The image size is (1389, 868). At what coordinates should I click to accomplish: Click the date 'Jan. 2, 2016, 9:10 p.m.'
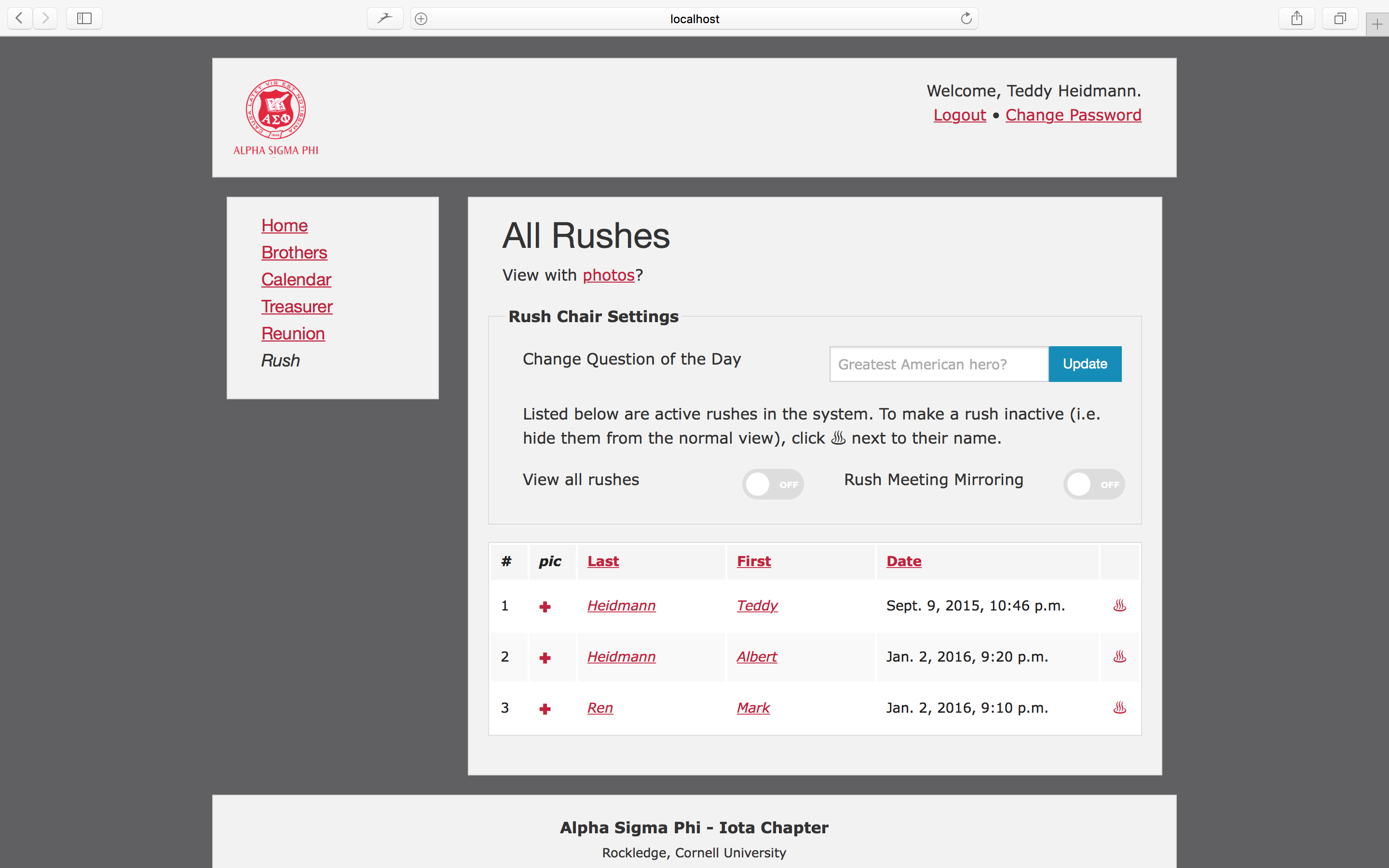(x=967, y=708)
